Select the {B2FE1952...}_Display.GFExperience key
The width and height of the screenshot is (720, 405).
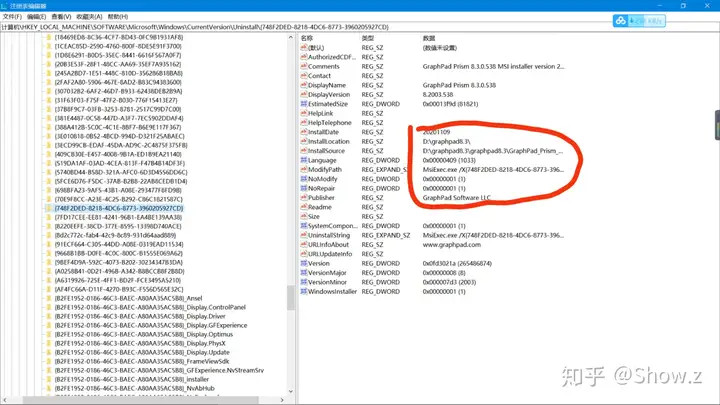click(x=151, y=325)
